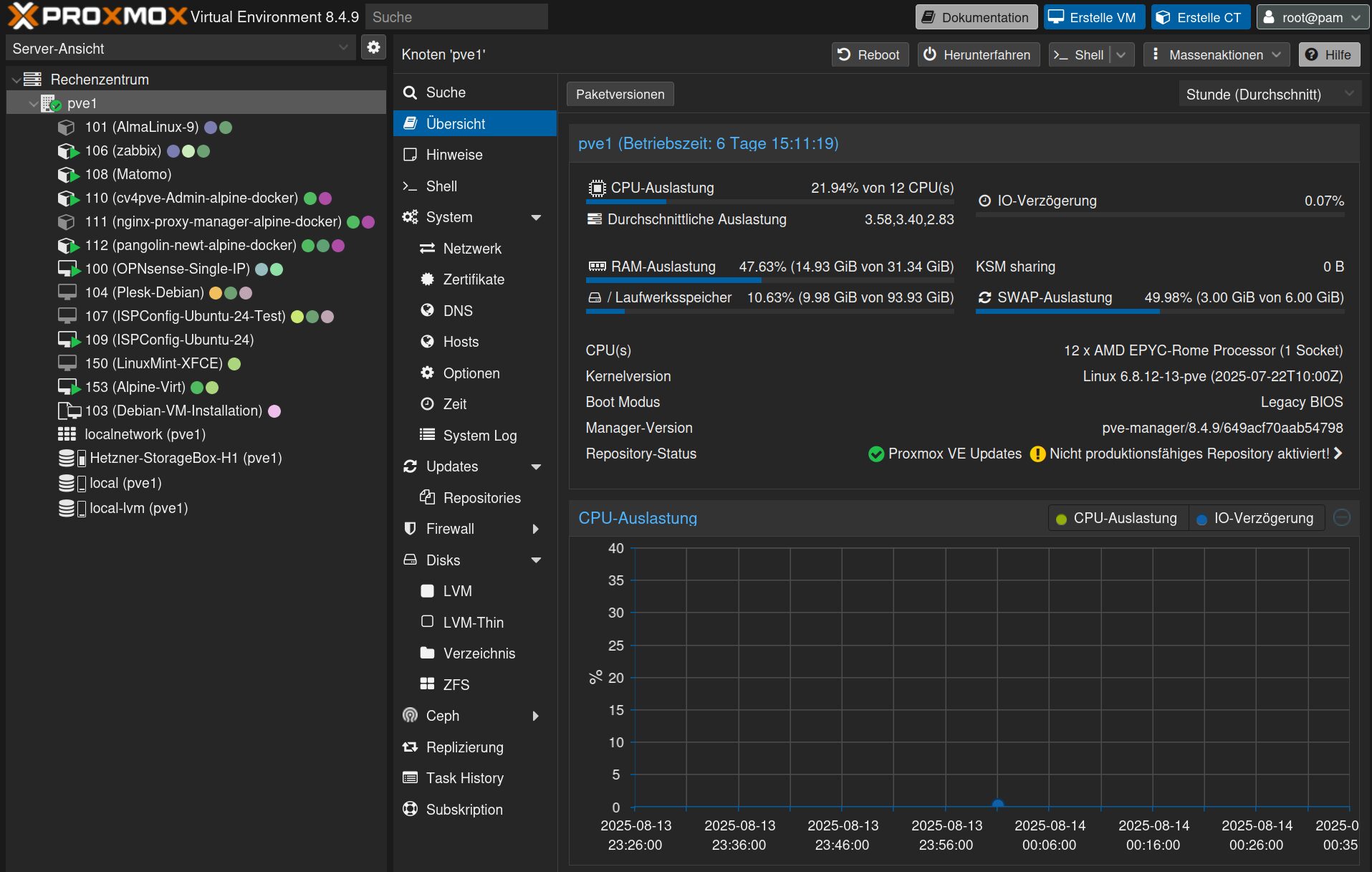Select the Suche menu entry
Screen dimensions: 1372x872
(x=475, y=92)
